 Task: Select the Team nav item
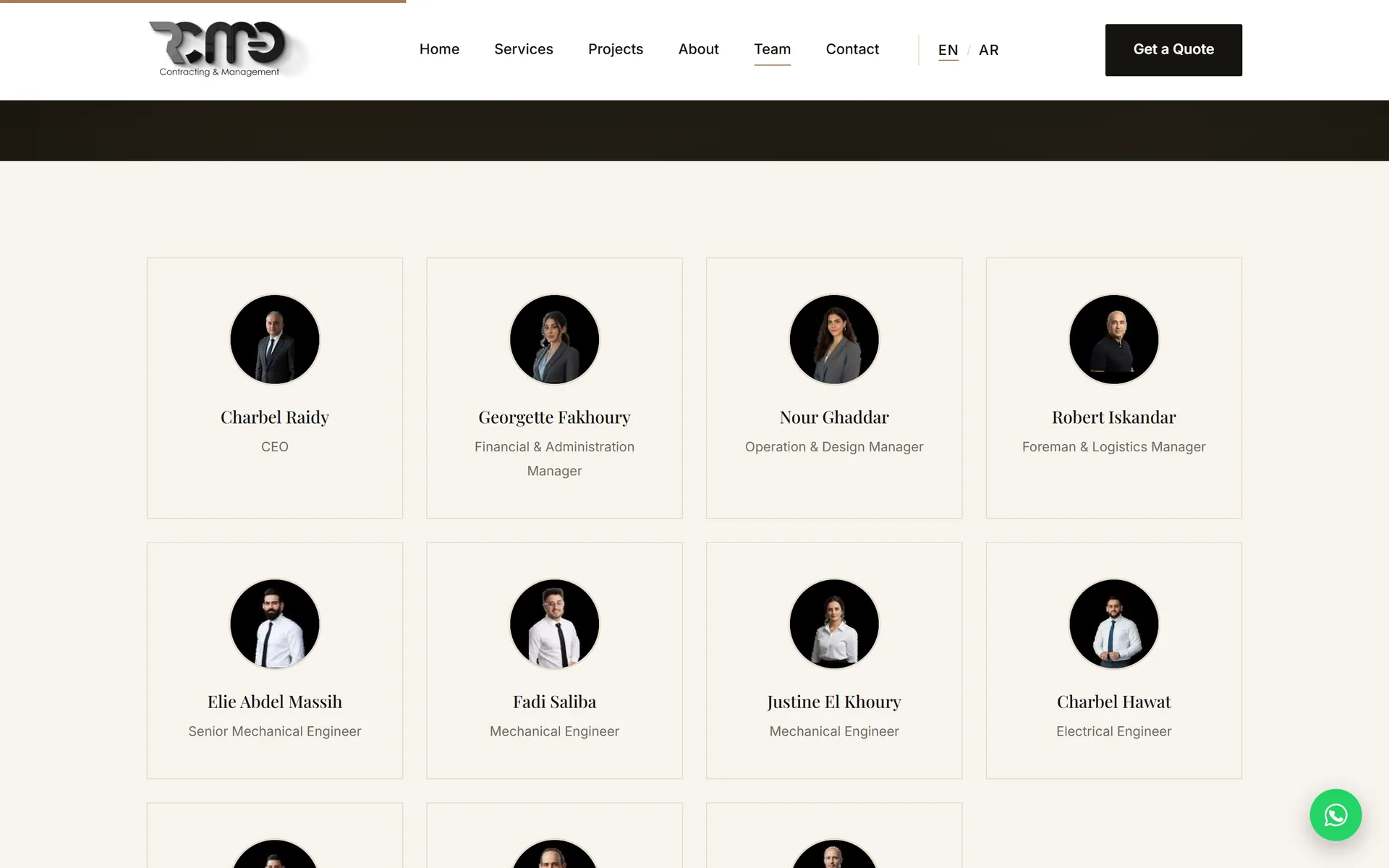(x=772, y=49)
